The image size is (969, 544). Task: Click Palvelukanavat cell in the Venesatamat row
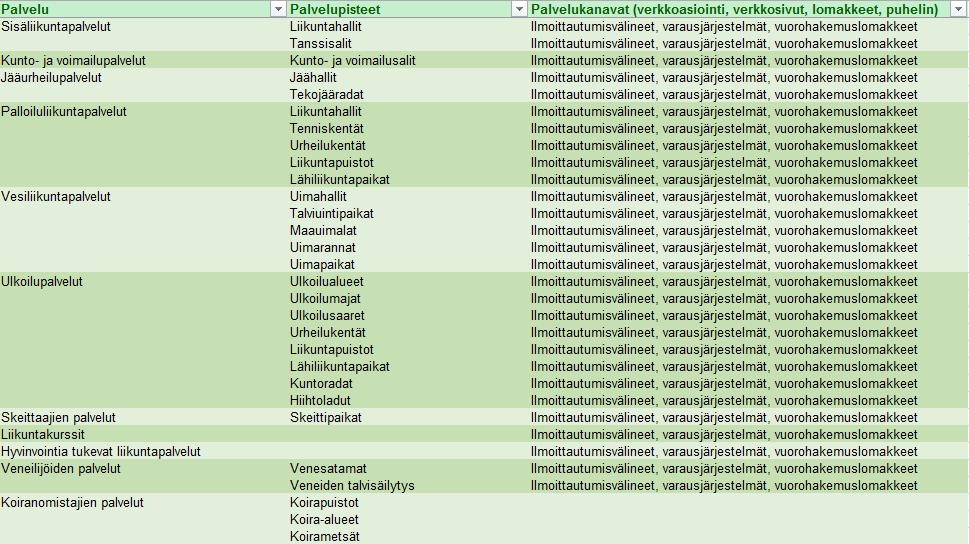pos(748,469)
